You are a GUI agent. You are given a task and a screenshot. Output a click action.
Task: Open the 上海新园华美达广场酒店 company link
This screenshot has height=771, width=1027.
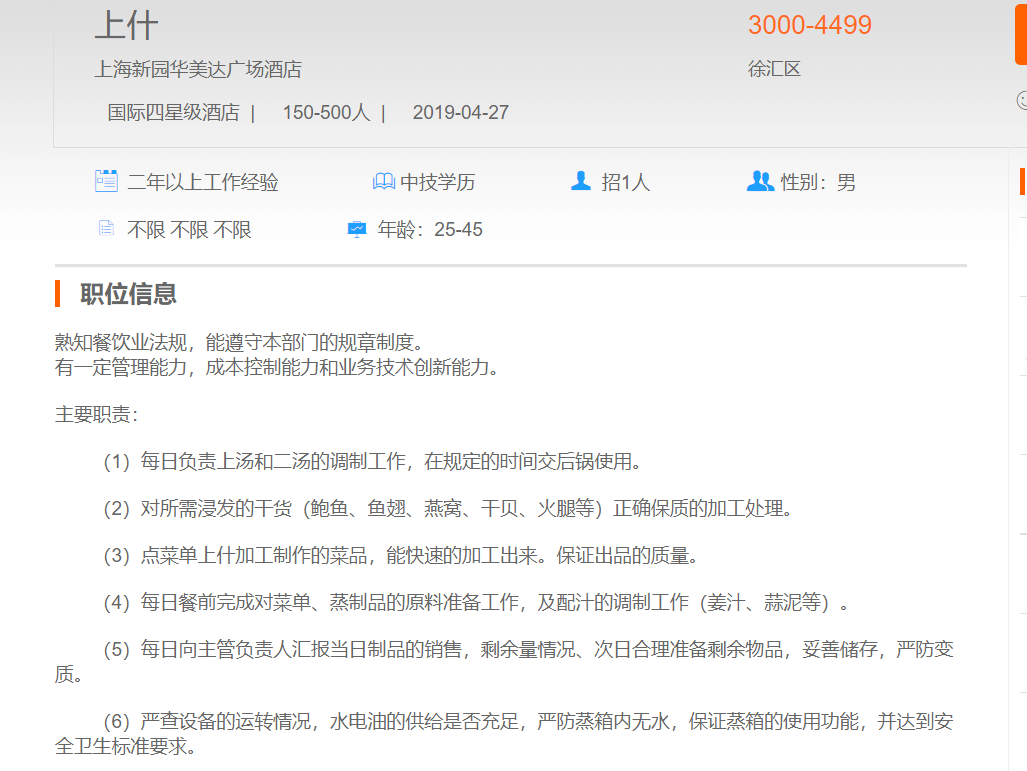tap(198, 69)
